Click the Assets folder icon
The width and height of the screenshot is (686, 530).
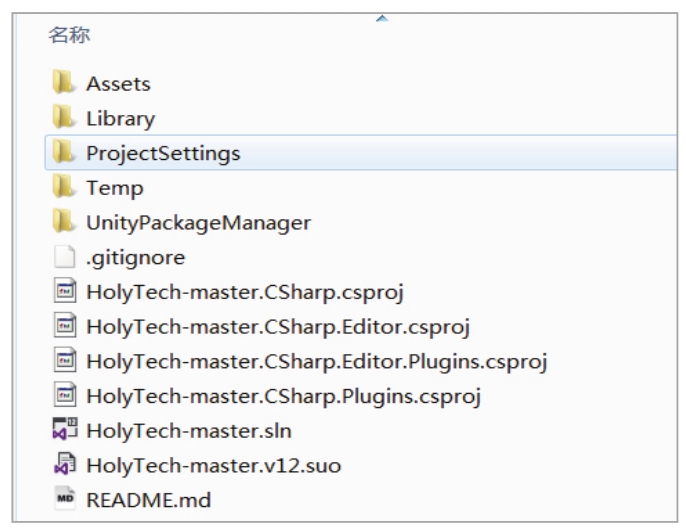tap(64, 82)
